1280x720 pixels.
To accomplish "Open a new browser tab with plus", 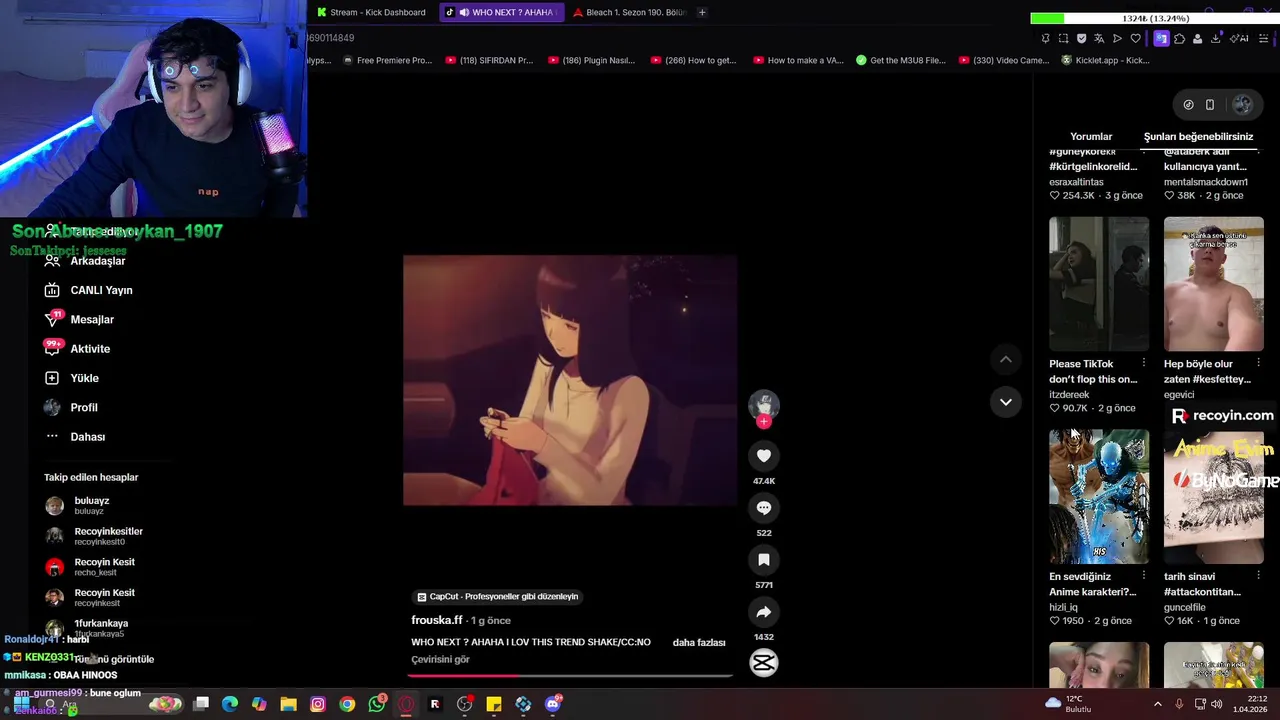I will click(702, 12).
